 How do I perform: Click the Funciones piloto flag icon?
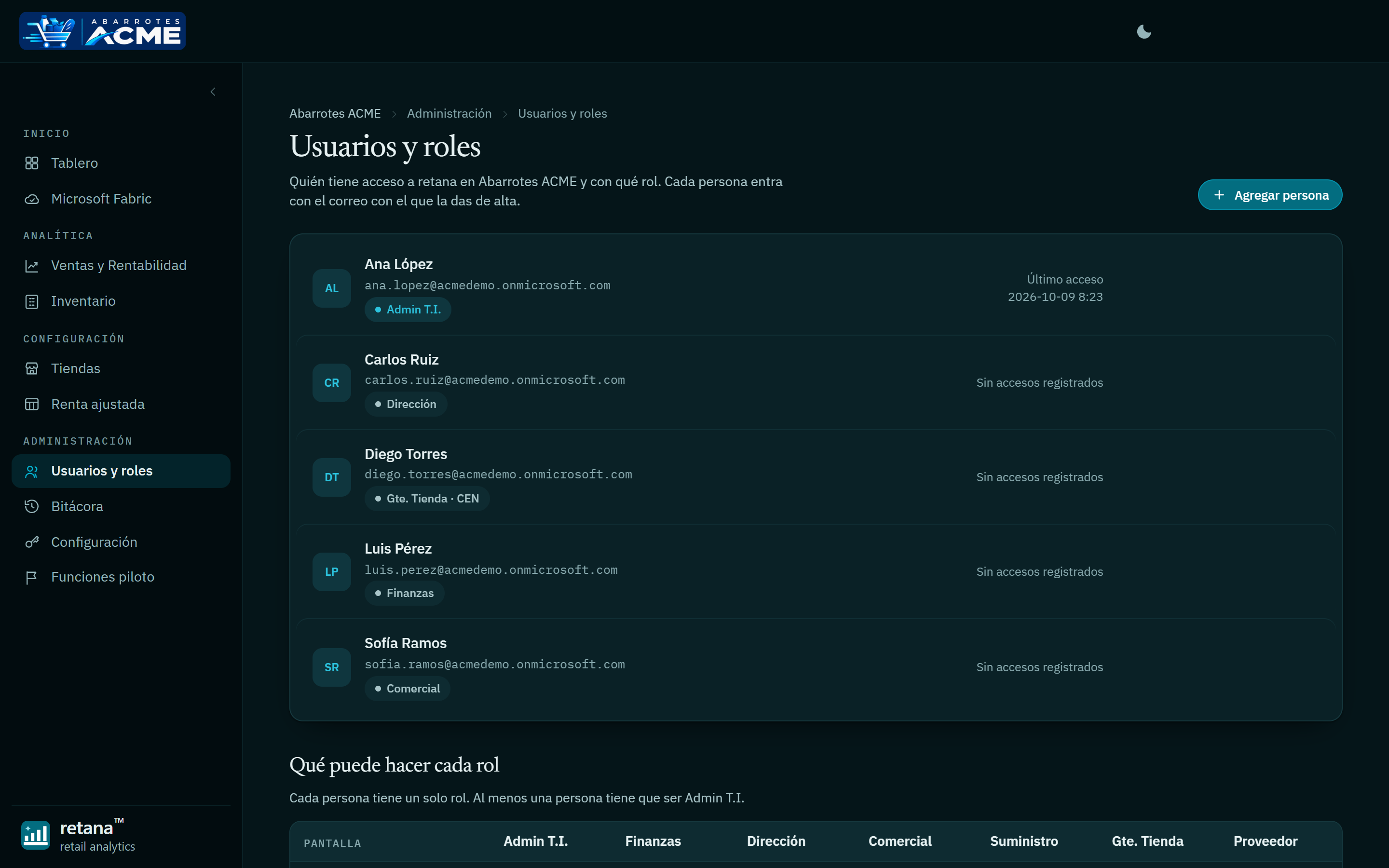(31, 577)
